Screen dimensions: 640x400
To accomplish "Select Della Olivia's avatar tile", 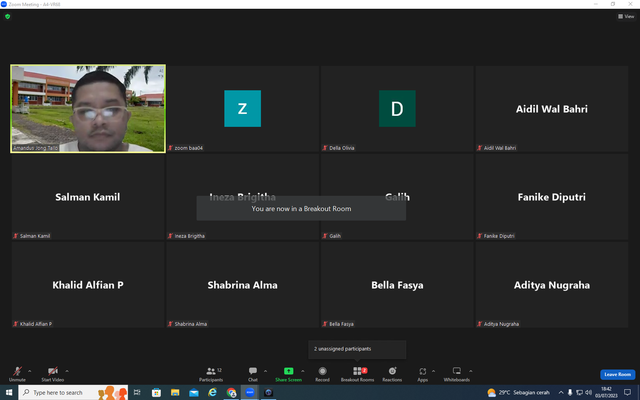I will (397, 109).
